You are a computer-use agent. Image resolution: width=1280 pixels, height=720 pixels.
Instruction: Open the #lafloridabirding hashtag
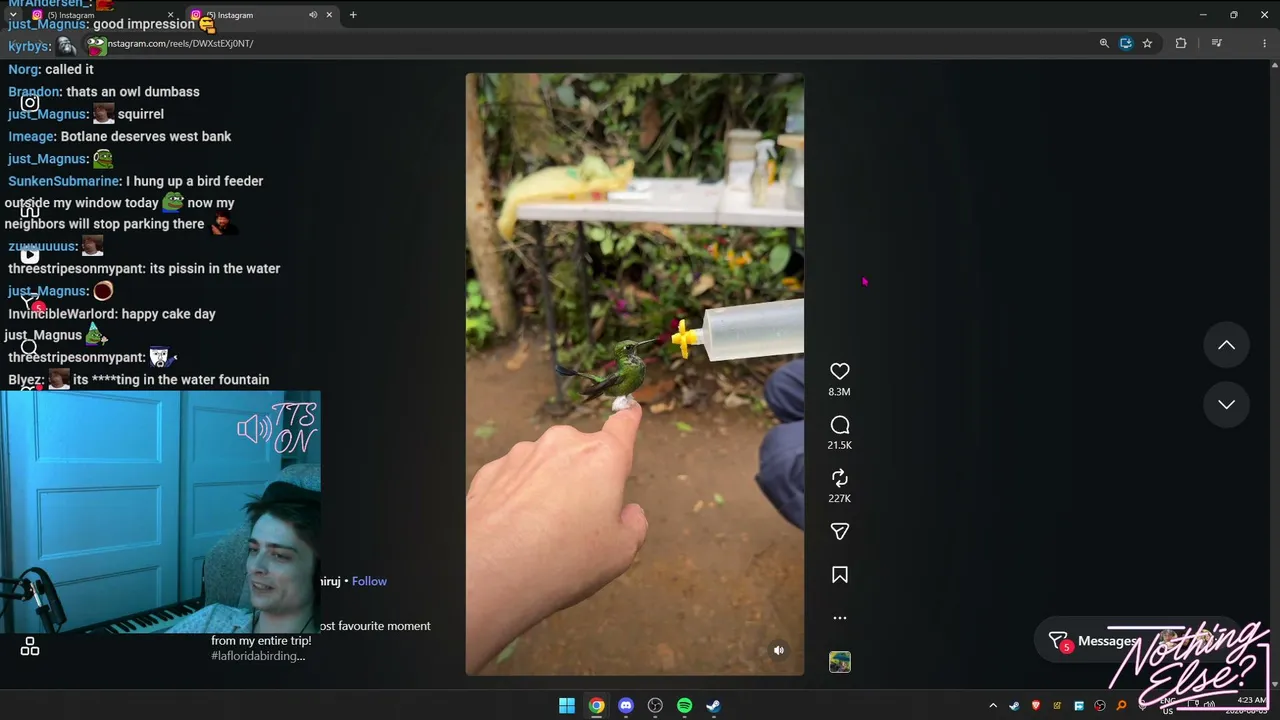pos(258,655)
